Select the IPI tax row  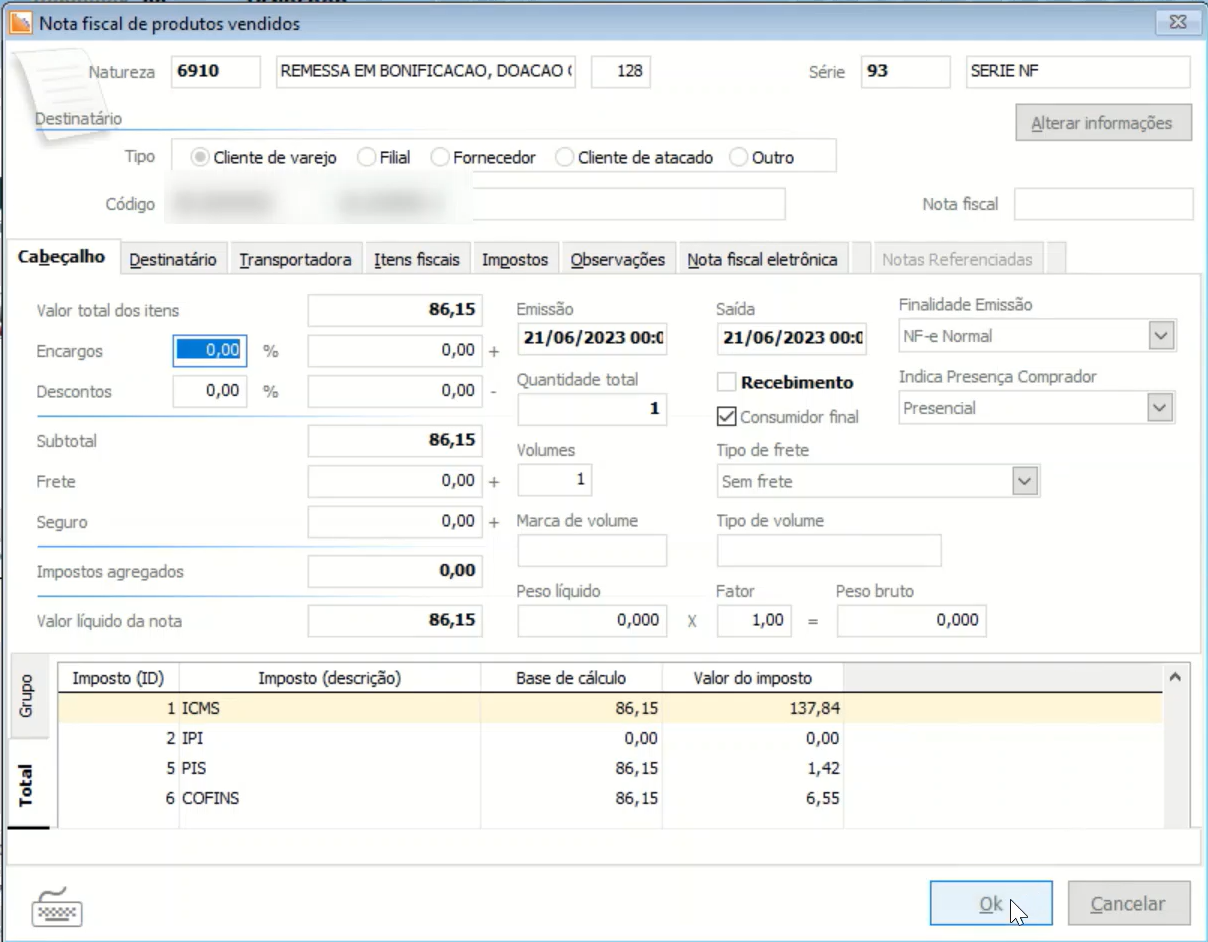click(610, 738)
